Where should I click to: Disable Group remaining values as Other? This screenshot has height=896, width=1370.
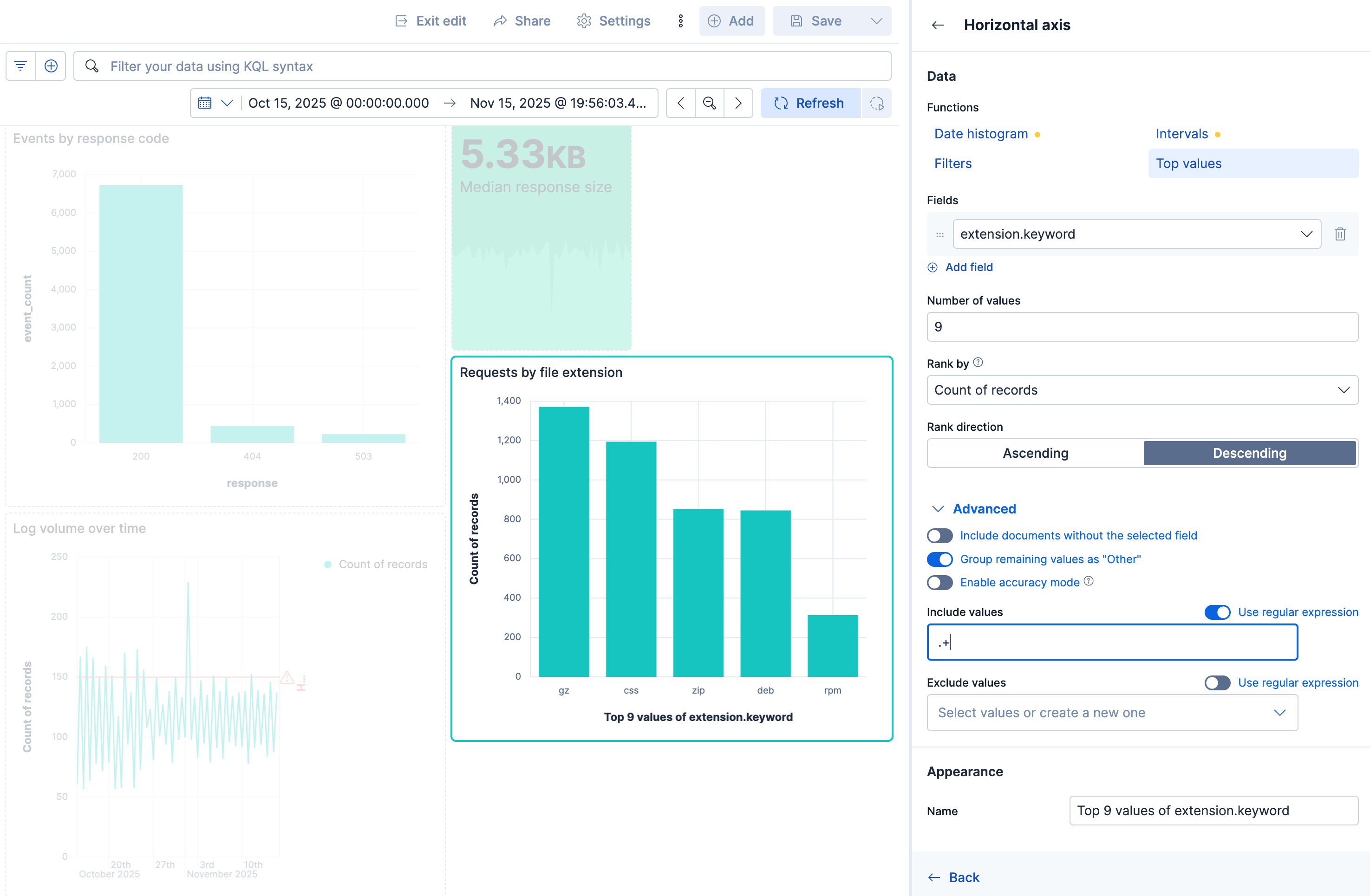coord(939,559)
